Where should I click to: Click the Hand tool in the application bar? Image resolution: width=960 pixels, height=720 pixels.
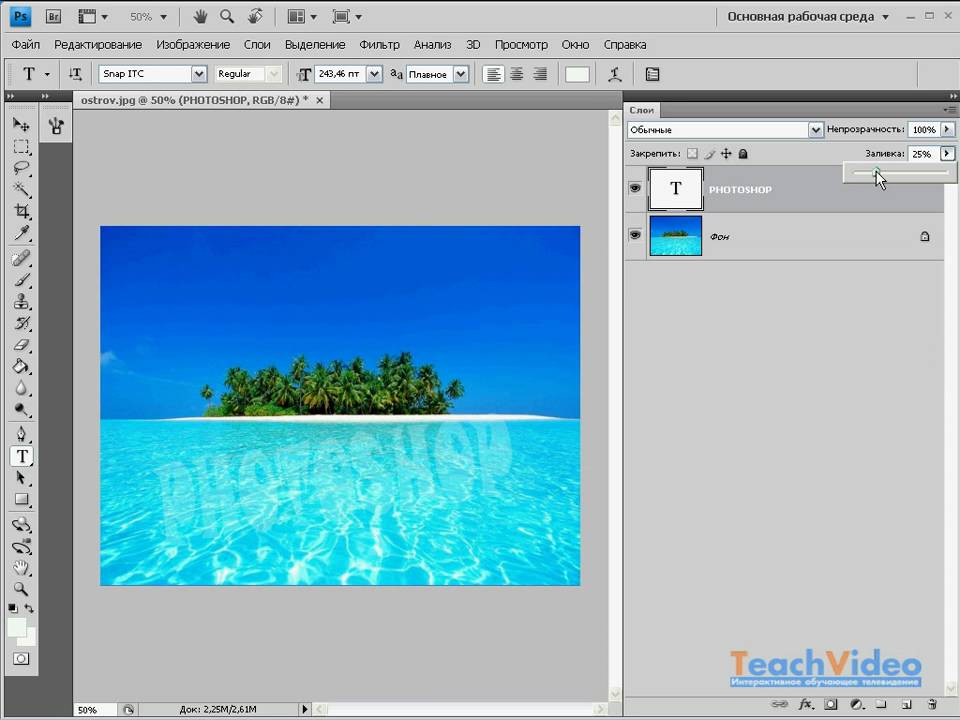(x=200, y=17)
